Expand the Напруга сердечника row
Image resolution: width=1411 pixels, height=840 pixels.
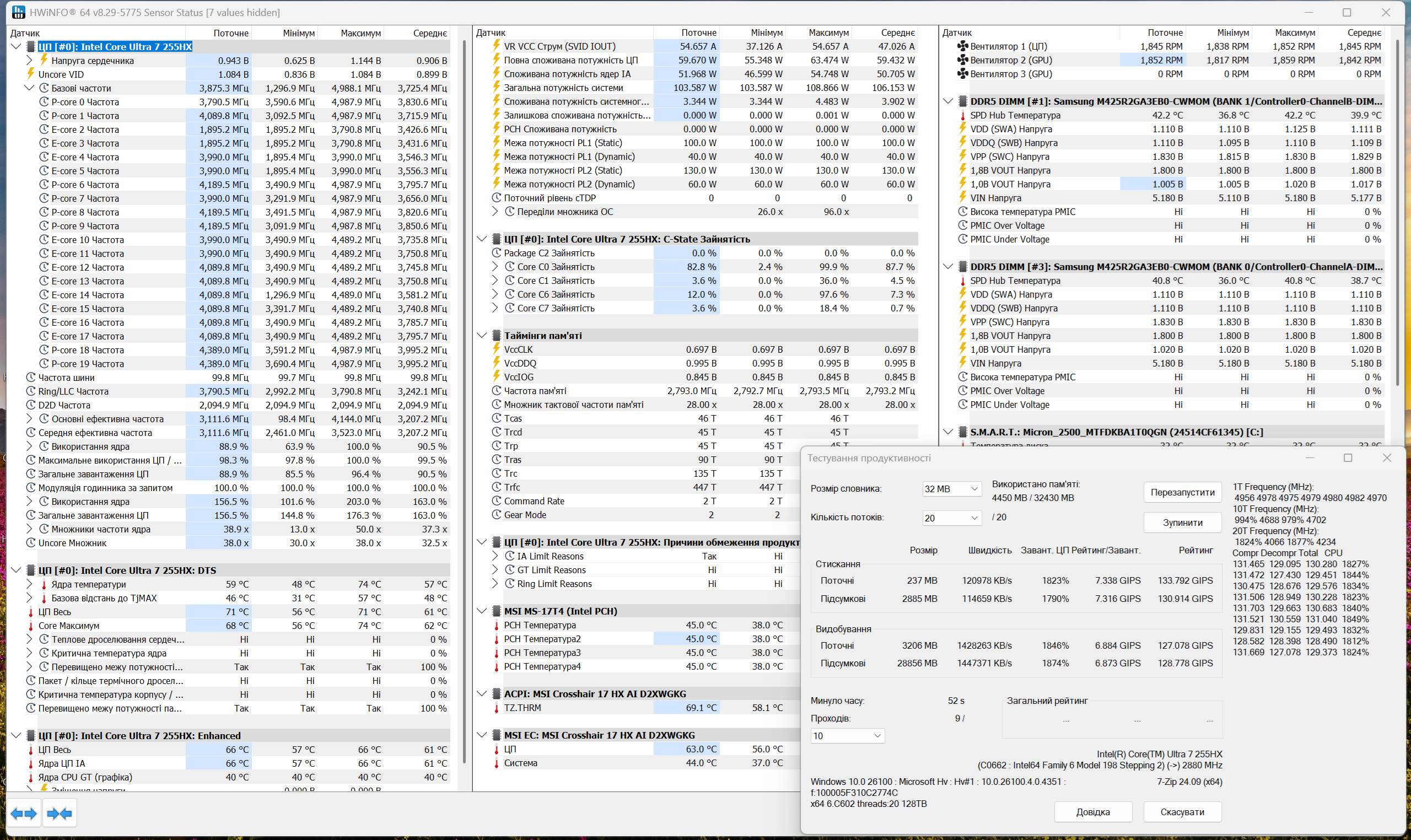pos(29,61)
